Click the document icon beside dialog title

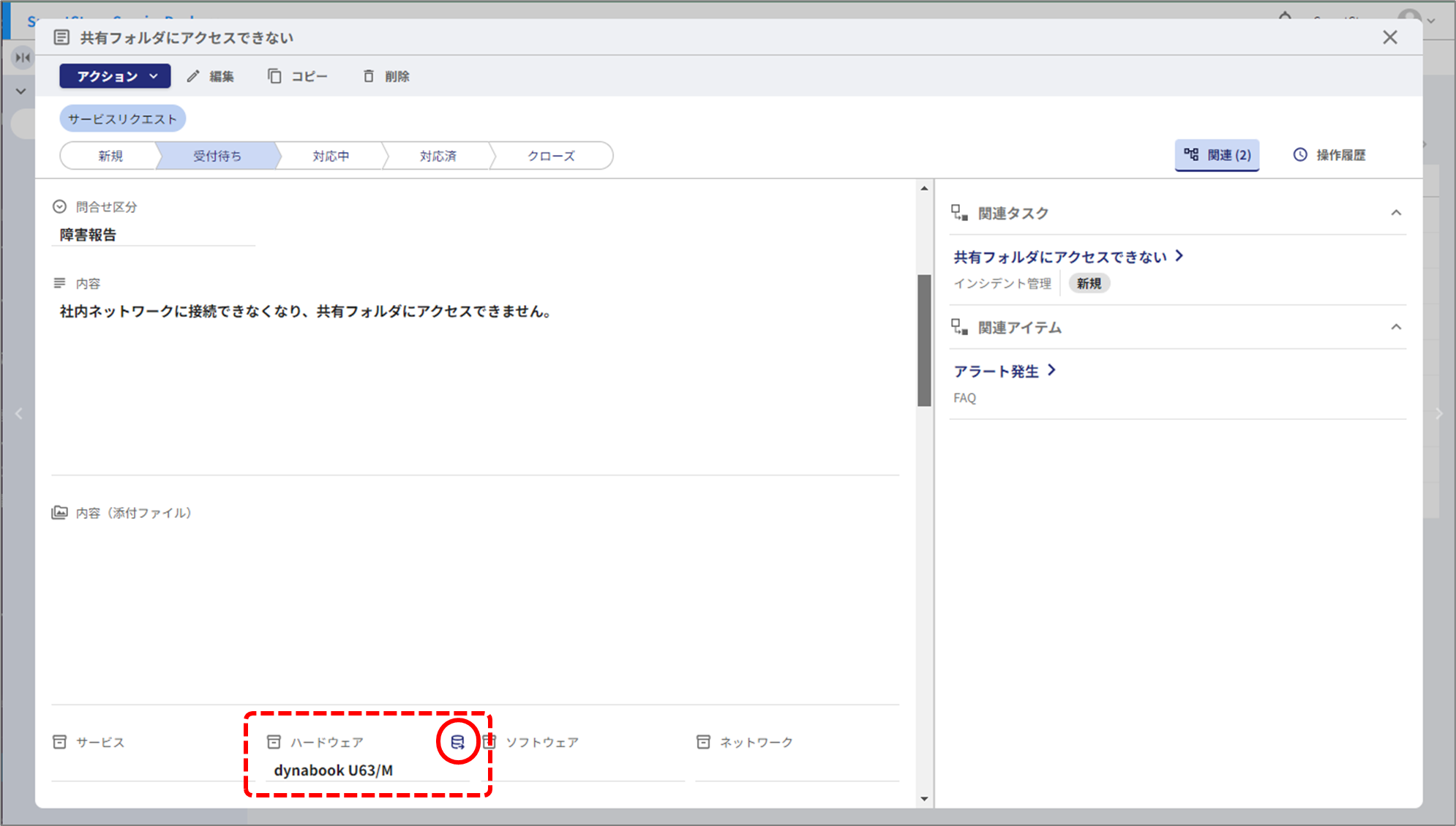[x=62, y=37]
